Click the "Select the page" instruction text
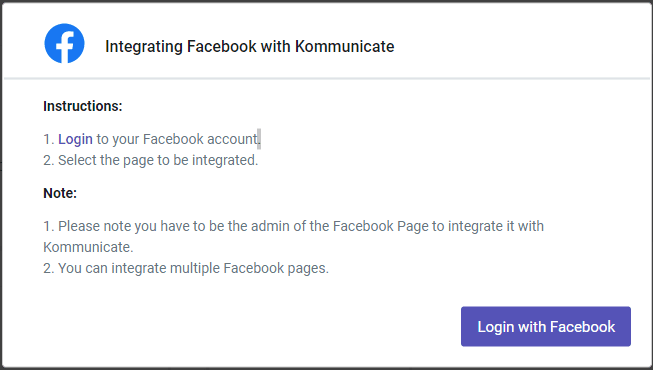This screenshot has width=653, height=370. (106, 160)
